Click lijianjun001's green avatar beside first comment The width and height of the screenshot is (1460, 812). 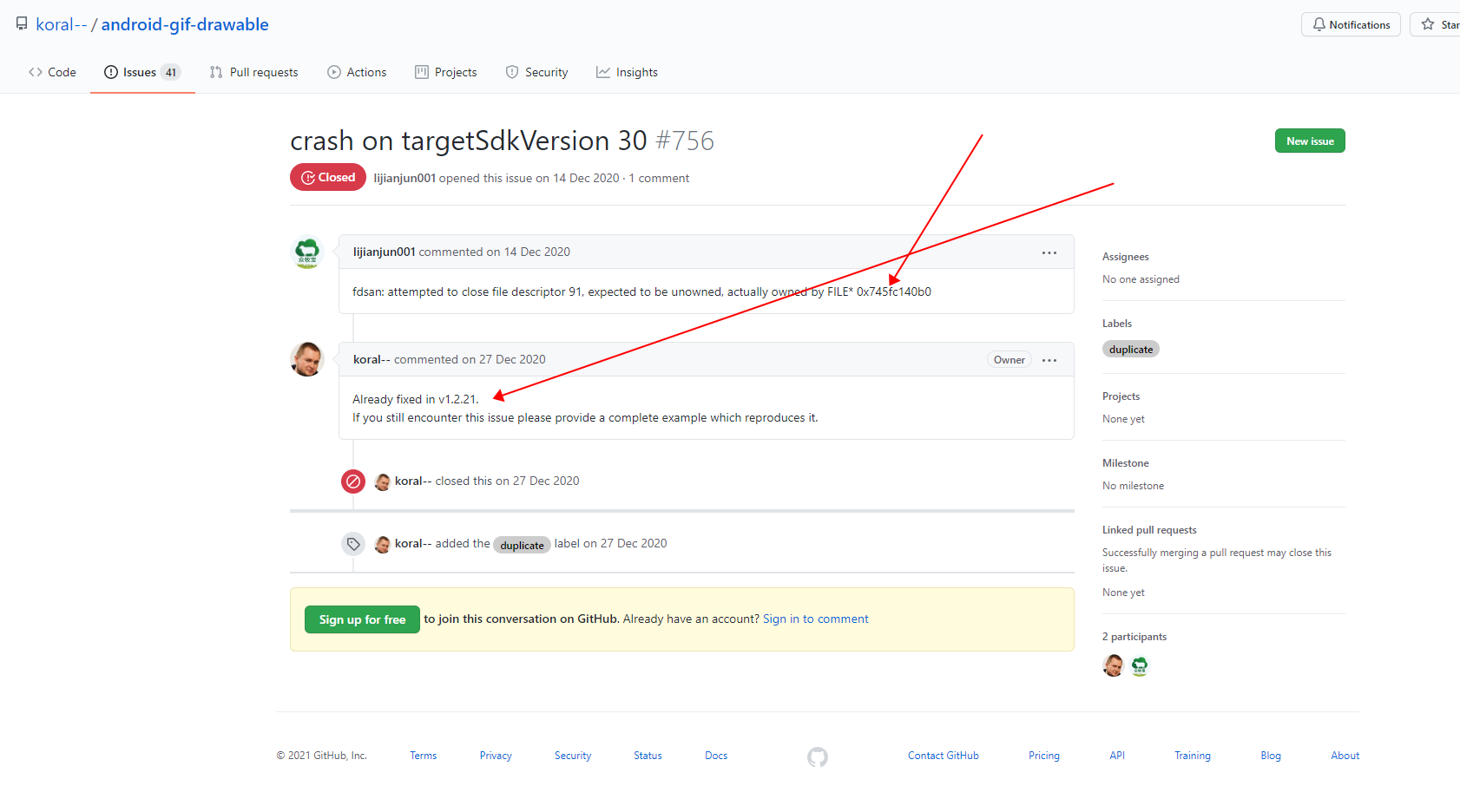[x=307, y=252]
